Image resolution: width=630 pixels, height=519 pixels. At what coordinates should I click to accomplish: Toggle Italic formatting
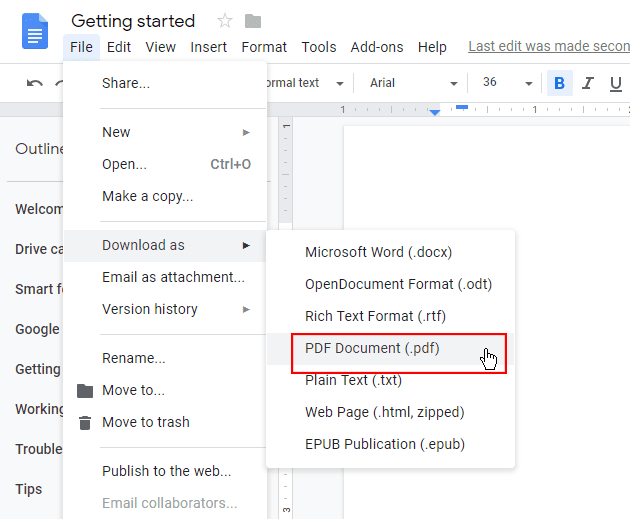pyautogui.click(x=587, y=83)
